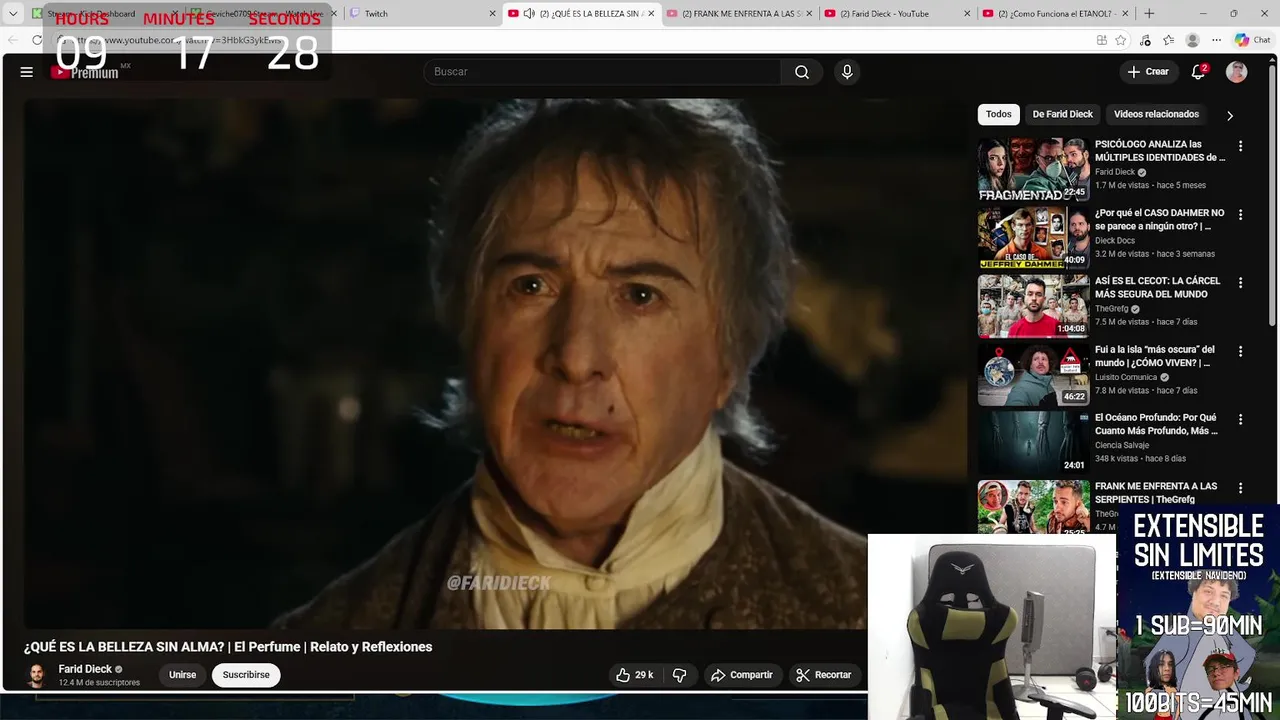Screen dimensions: 1280x720
Task: Start voice search with the microphone
Action: click(847, 72)
